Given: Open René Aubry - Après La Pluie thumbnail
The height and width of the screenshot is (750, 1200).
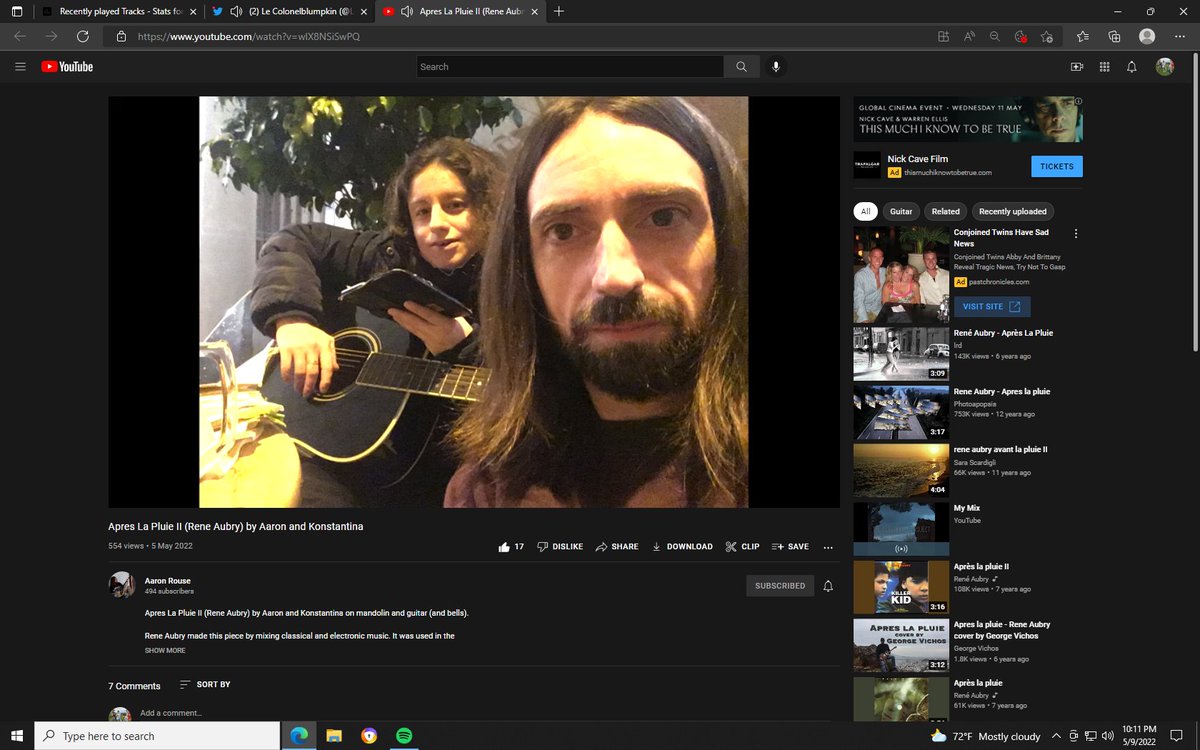Looking at the screenshot, I should click(901, 354).
